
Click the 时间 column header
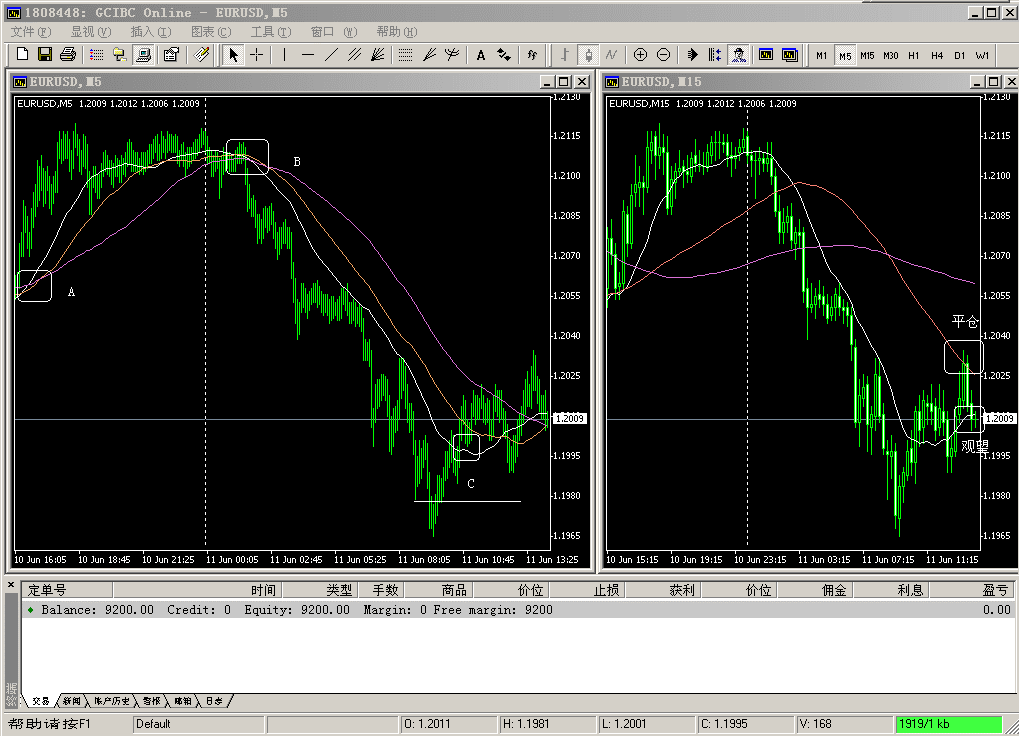pyautogui.click(x=263, y=590)
